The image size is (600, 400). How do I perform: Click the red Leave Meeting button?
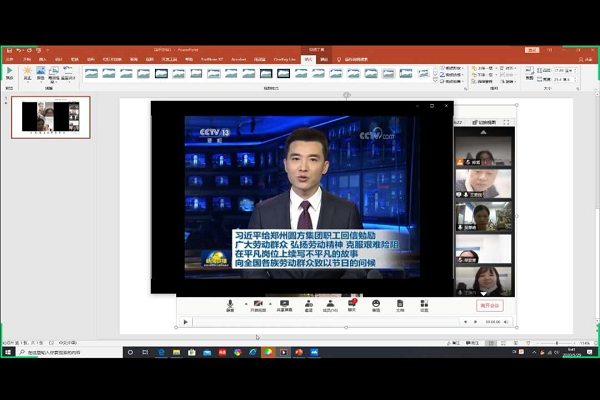489,306
